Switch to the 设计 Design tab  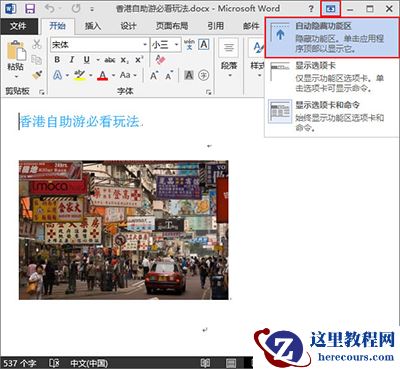click(128, 26)
